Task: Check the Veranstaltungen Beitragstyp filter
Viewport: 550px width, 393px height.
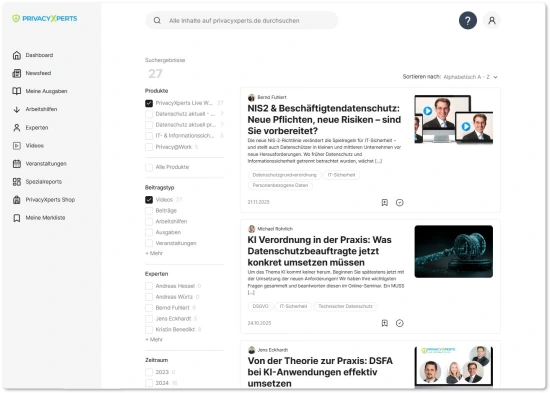Action: pos(149,243)
